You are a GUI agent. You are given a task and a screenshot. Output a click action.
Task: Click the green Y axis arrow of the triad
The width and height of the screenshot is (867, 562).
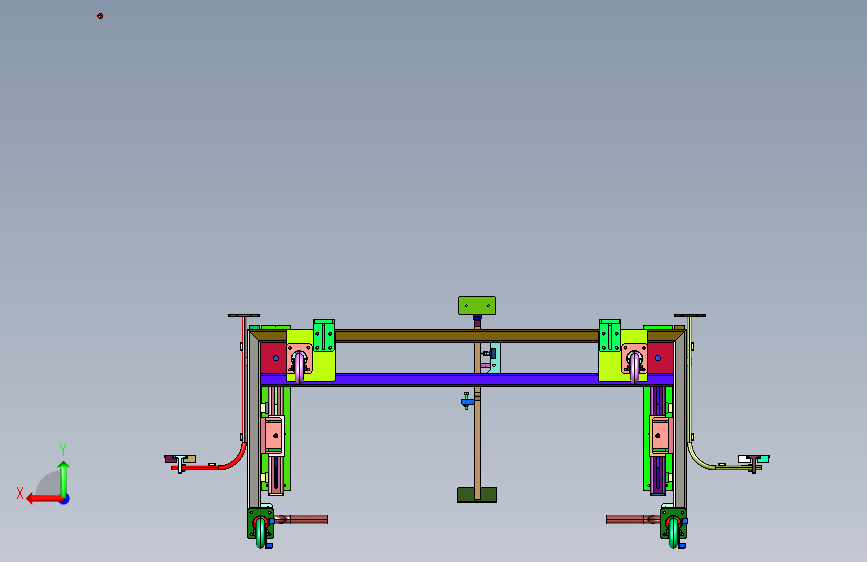click(64, 478)
